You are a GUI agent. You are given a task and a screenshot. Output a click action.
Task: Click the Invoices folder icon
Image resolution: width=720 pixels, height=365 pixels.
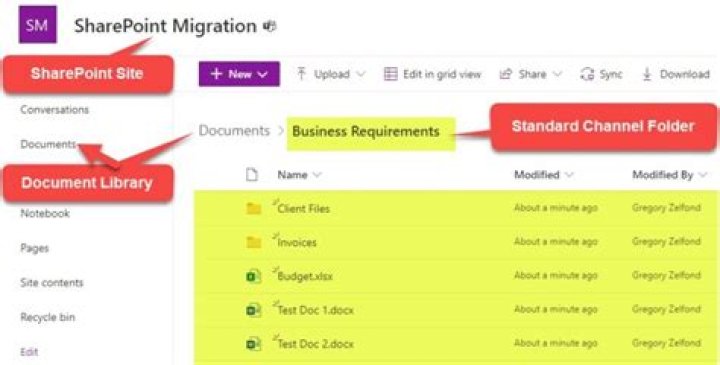pos(253,242)
